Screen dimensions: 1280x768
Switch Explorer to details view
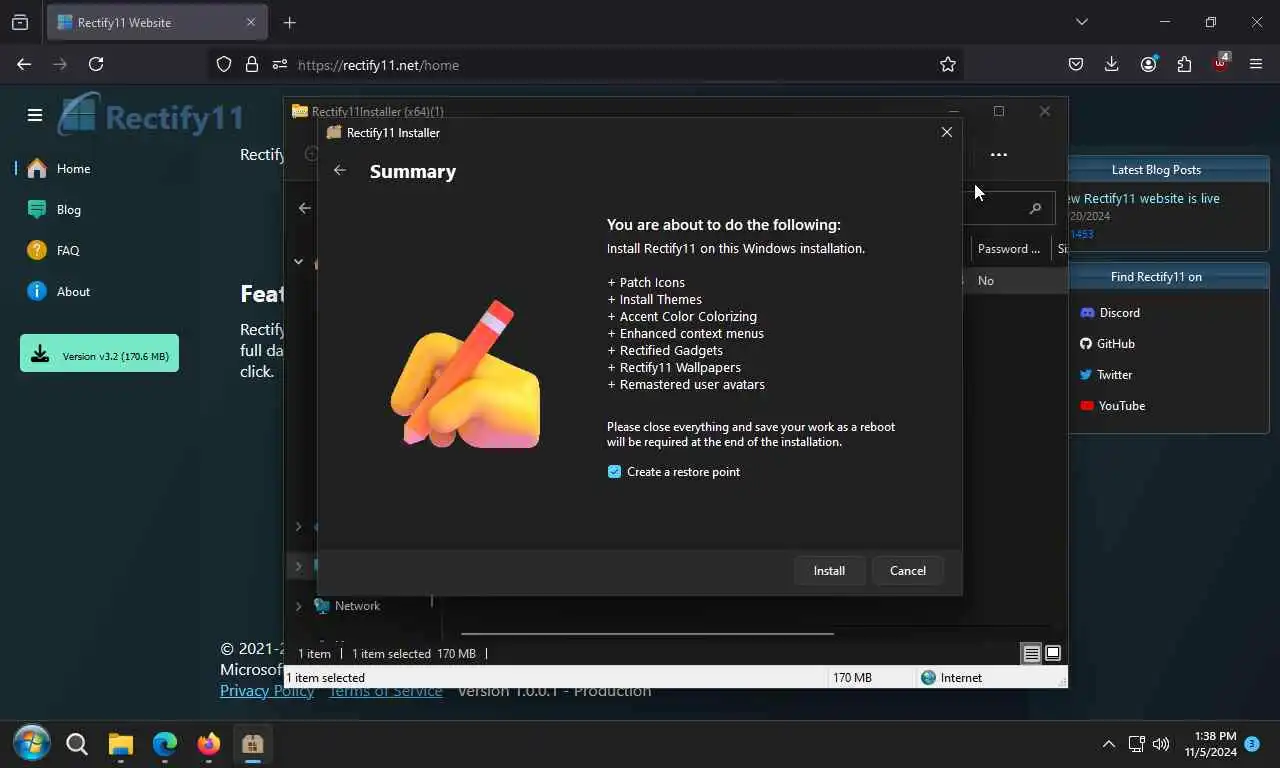tap(1031, 654)
